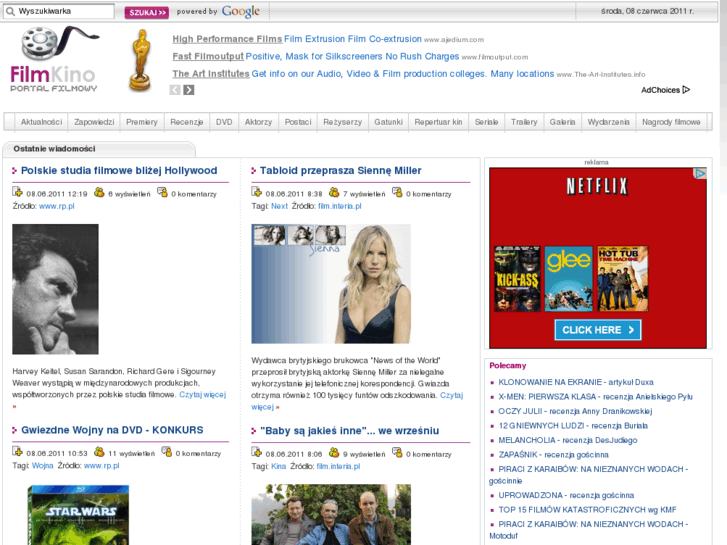727x545 pixels.
Task: Click the Netflix ad corner info icon
Action: 700,173
